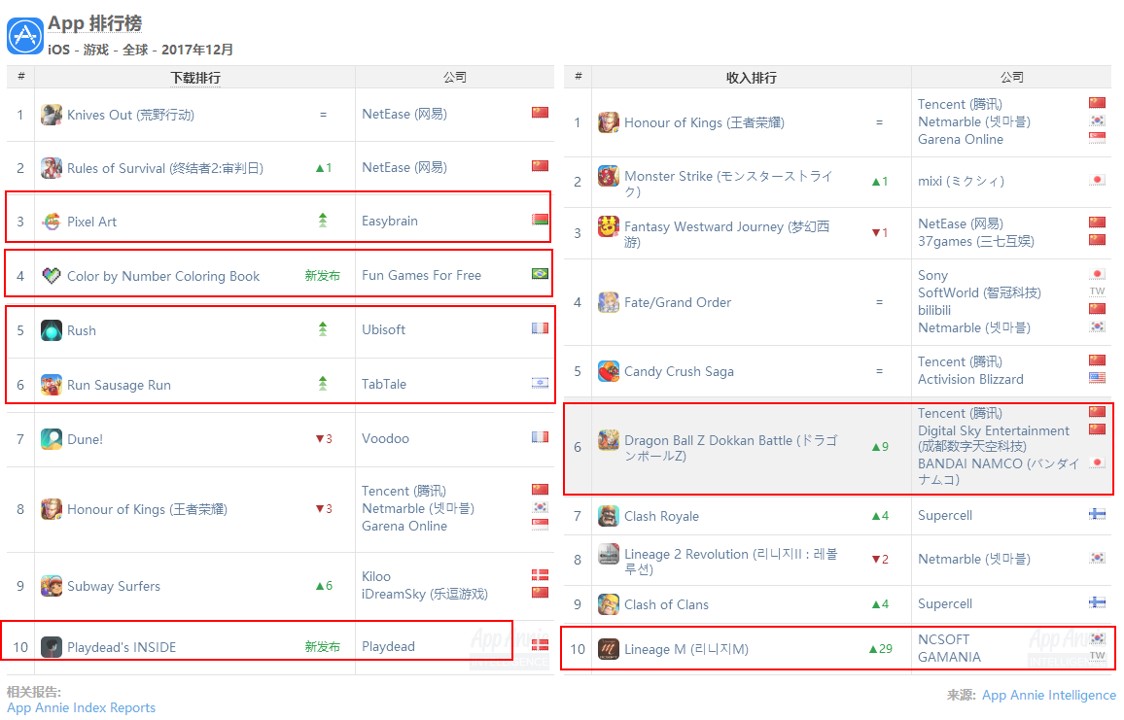Viewport: 1124px width, 720px height.
Task: Open the Fate/Grand Order icon
Action: coord(609,303)
